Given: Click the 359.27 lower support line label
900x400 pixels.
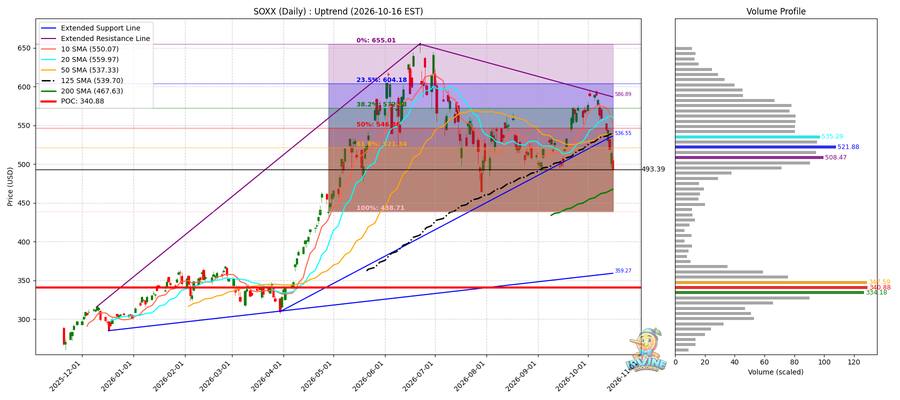Looking at the screenshot, I should pos(623,270).
